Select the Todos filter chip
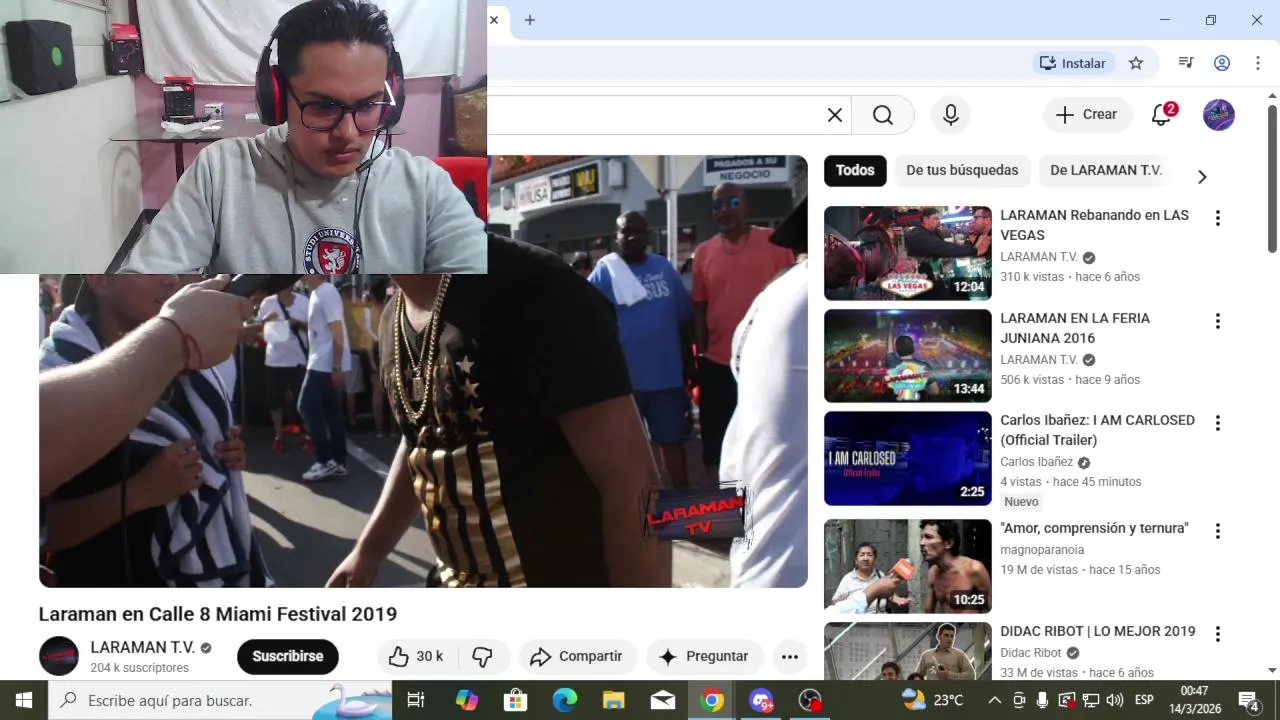Image resolution: width=1280 pixels, height=720 pixels. (855, 170)
